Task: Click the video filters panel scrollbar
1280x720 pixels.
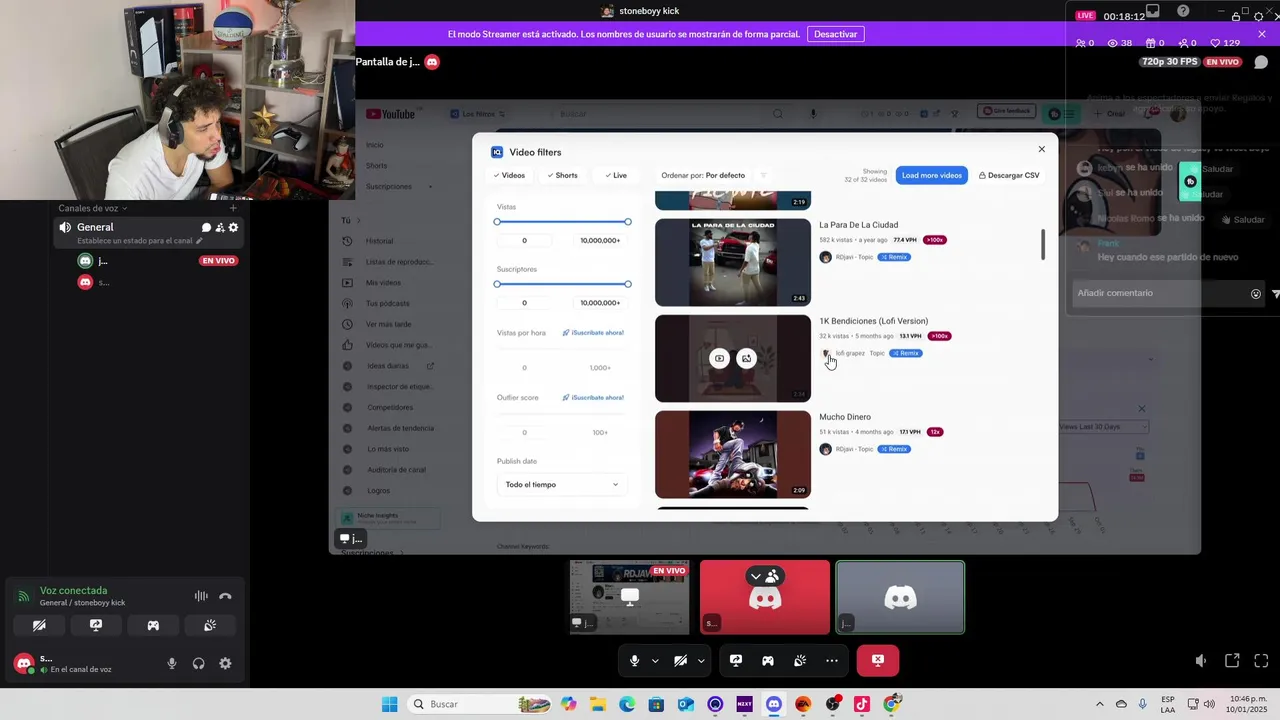Action: point(1043,244)
